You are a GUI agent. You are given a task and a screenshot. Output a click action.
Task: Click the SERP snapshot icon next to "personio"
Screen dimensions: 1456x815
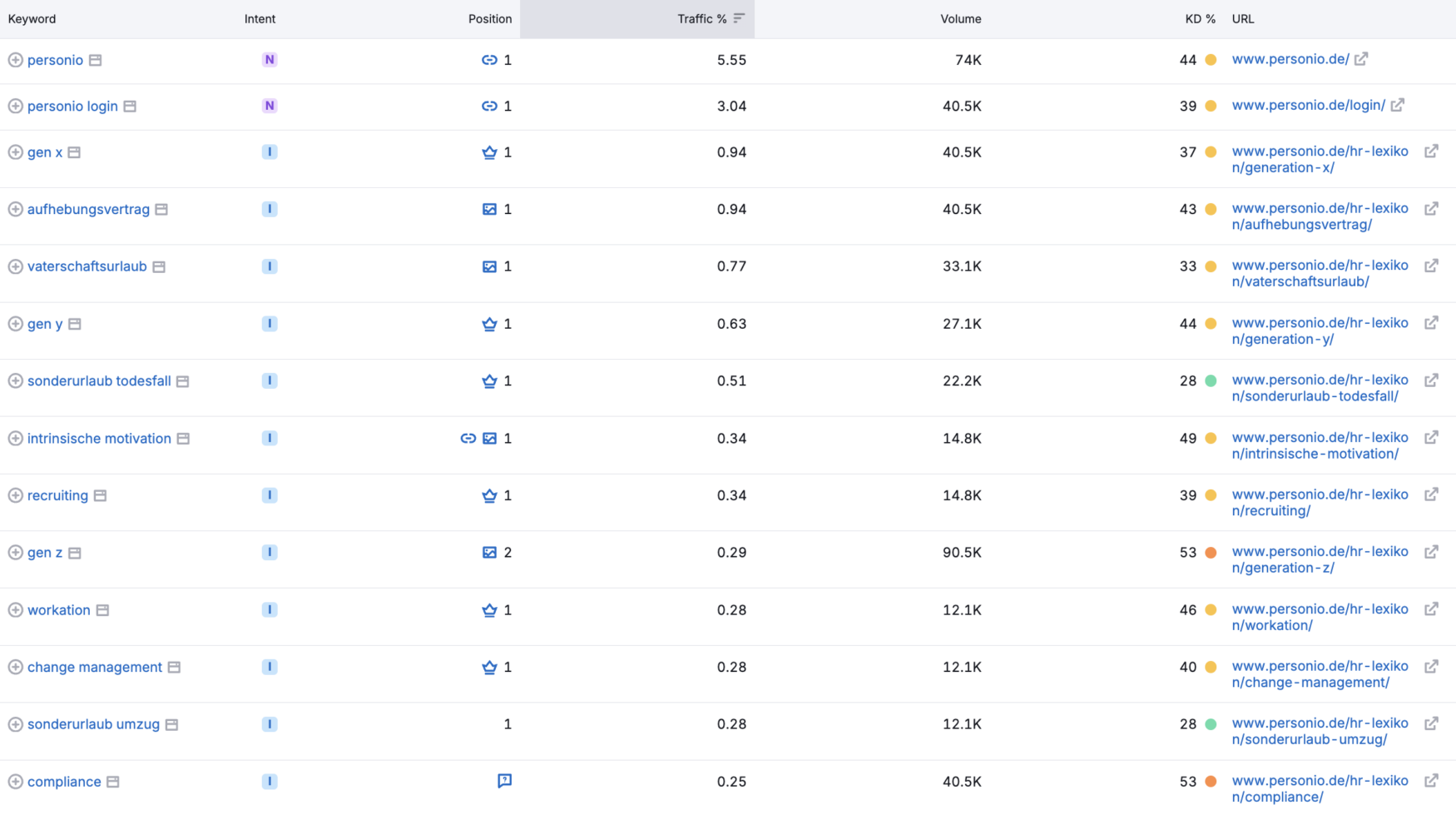94,60
